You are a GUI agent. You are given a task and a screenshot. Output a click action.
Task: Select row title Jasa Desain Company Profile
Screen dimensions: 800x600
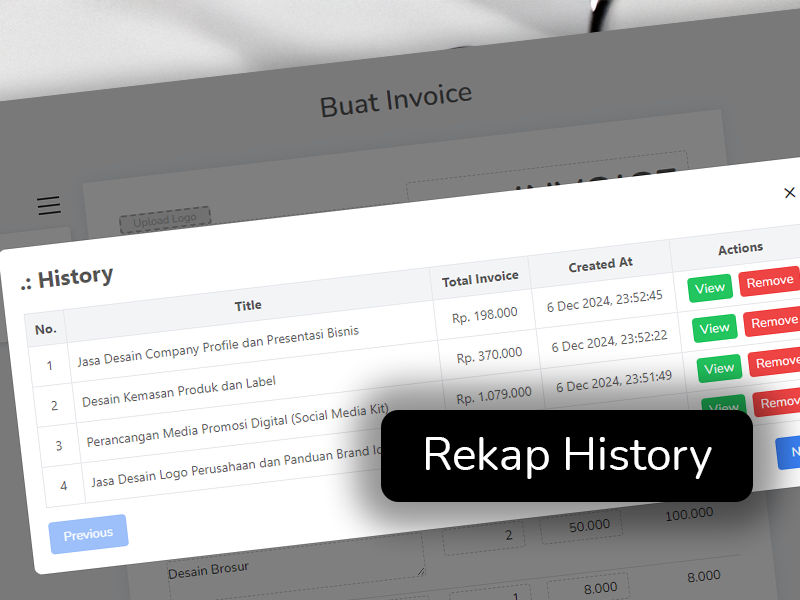[x=218, y=346]
